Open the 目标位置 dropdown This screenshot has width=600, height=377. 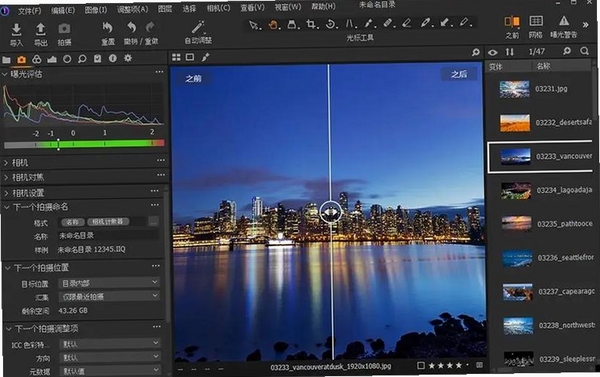109,283
